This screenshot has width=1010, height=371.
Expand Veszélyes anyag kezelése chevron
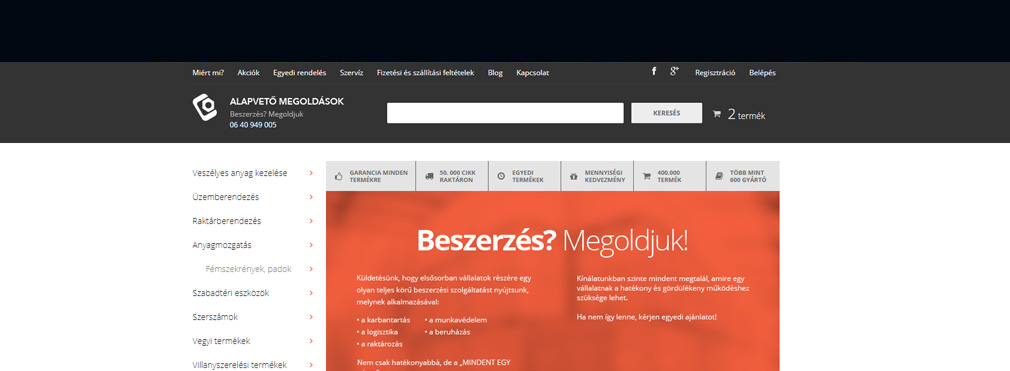(x=311, y=173)
